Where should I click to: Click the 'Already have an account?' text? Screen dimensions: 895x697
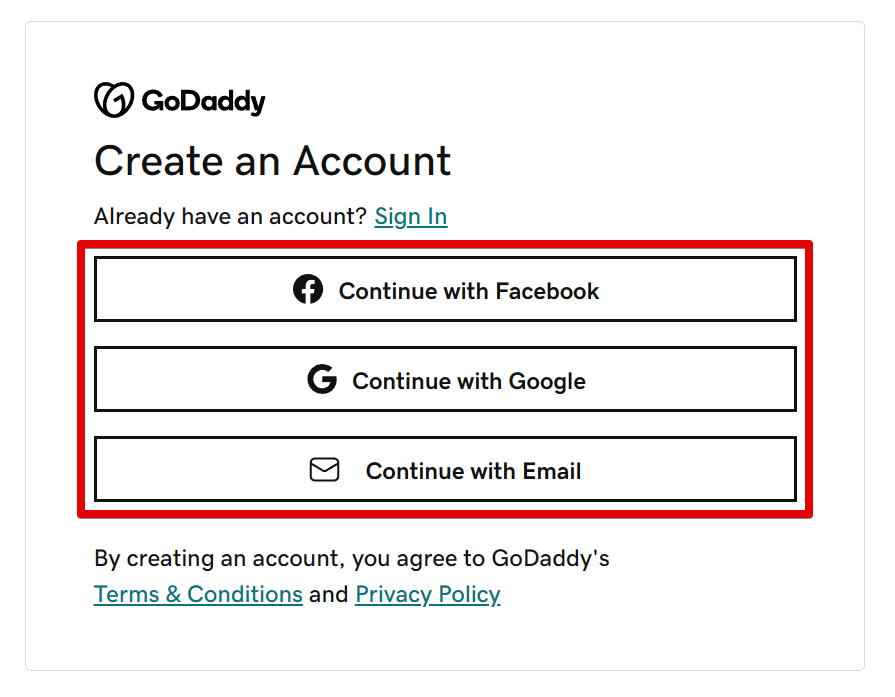coord(230,217)
